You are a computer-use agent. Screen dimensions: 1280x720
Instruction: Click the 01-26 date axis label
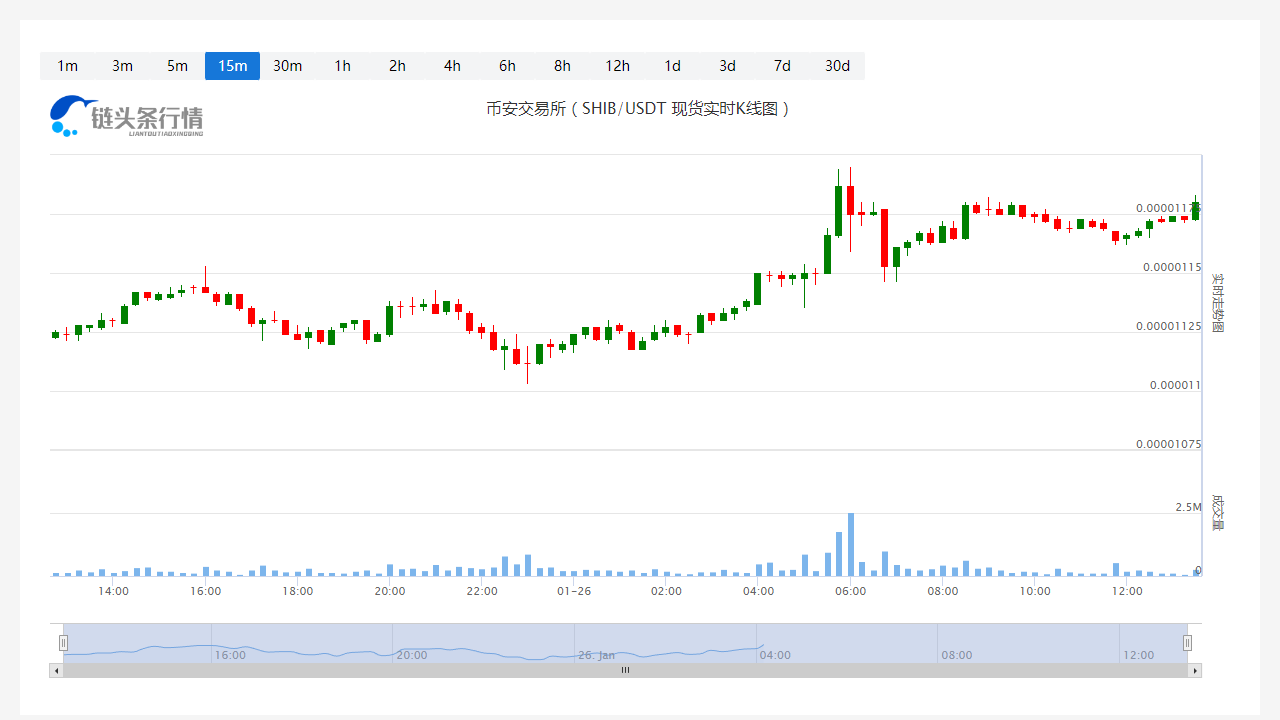coord(574,591)
